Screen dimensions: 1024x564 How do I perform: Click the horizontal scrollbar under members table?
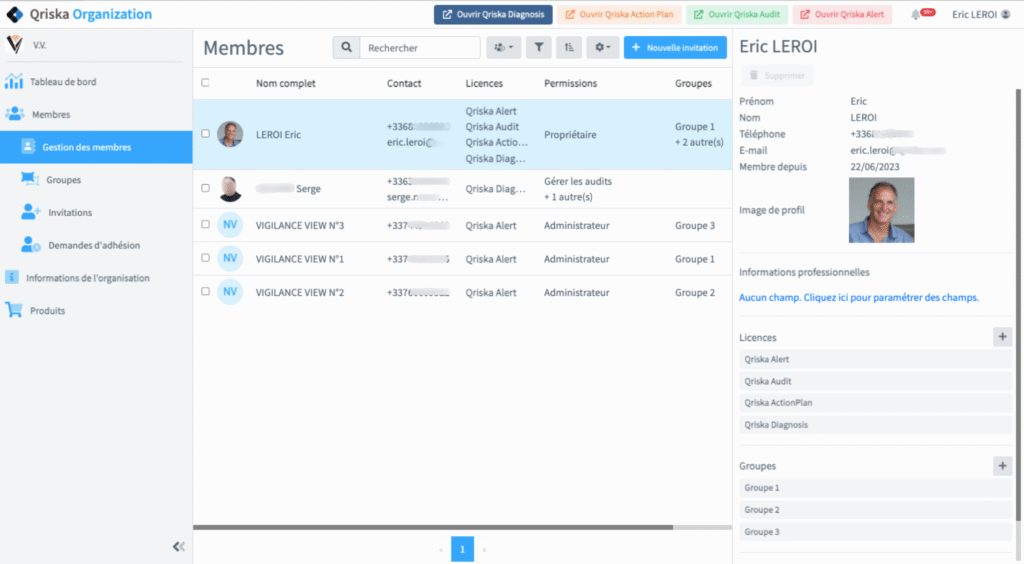coord(433,527)
